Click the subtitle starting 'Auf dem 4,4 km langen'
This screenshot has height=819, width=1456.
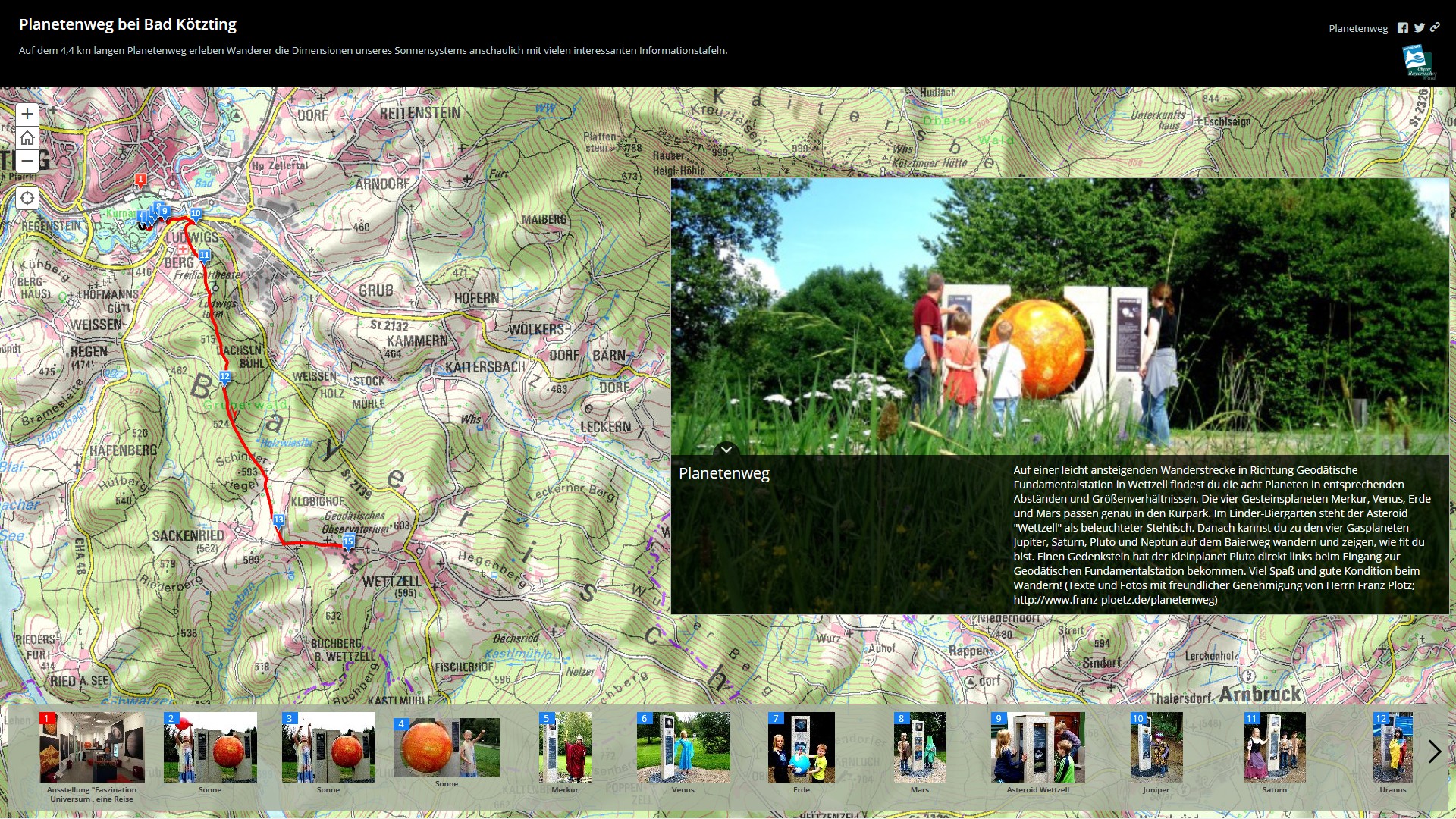point(373,51)
